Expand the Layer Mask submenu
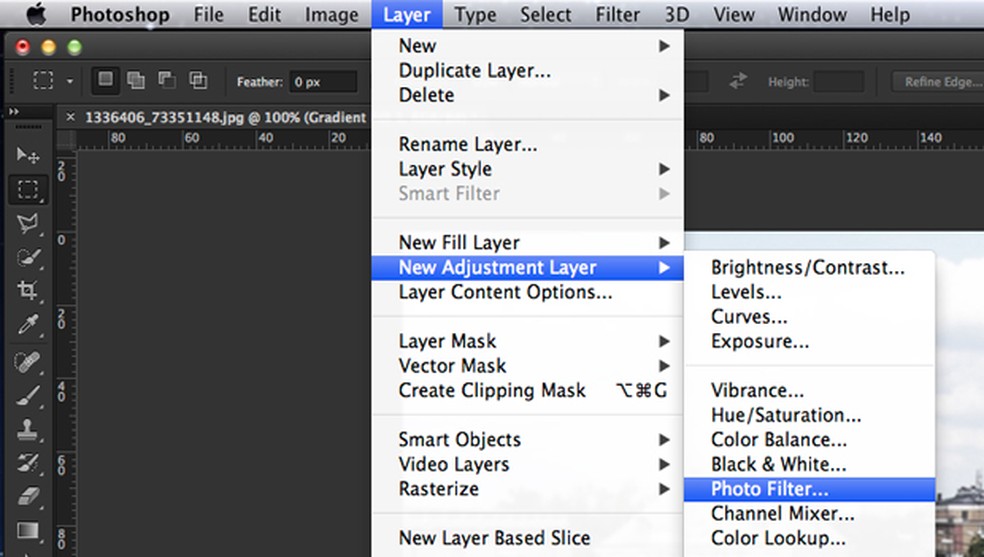Screen dimensions: 984x557 527,341
